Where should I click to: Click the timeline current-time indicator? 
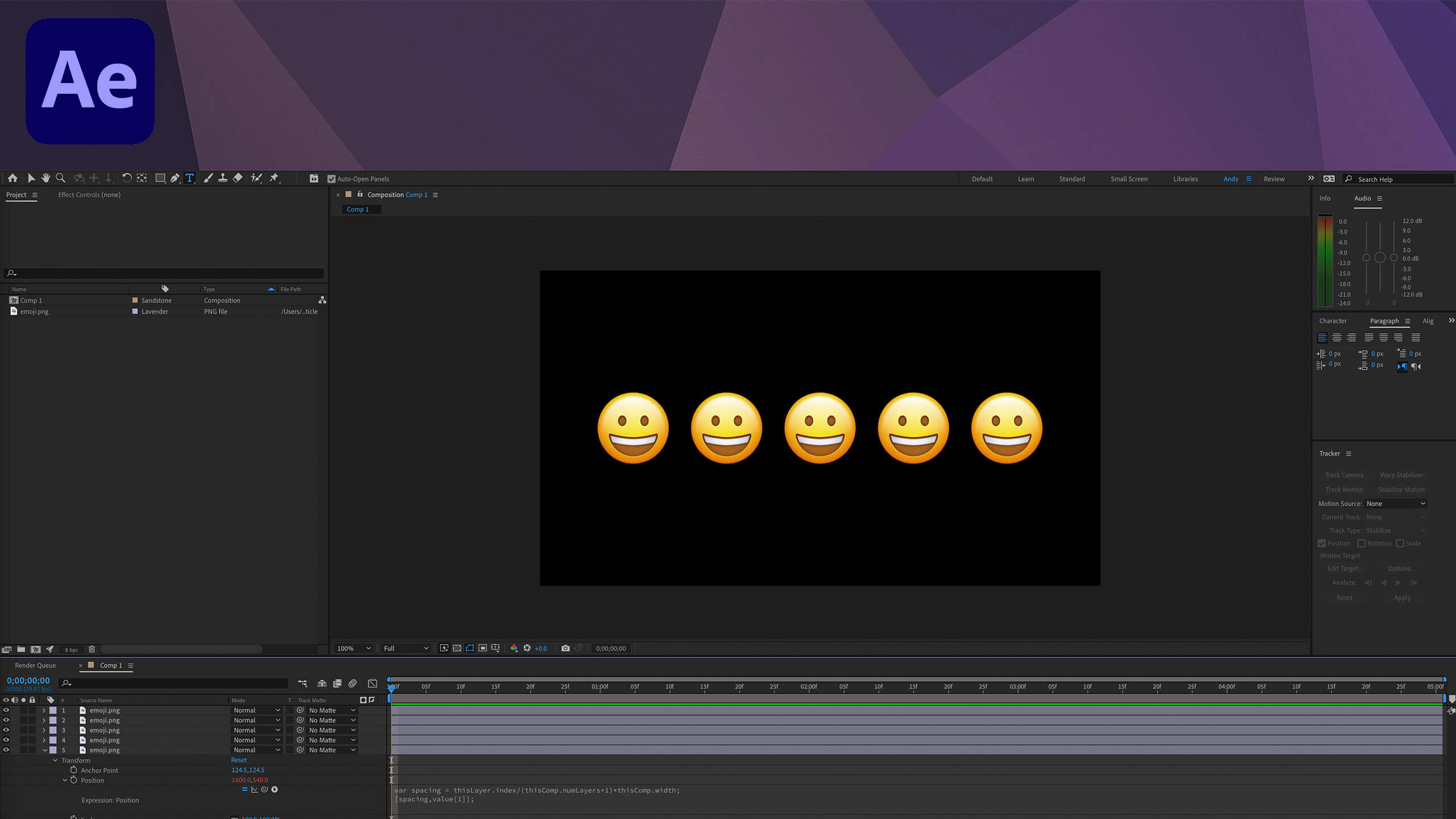(391, 686)
